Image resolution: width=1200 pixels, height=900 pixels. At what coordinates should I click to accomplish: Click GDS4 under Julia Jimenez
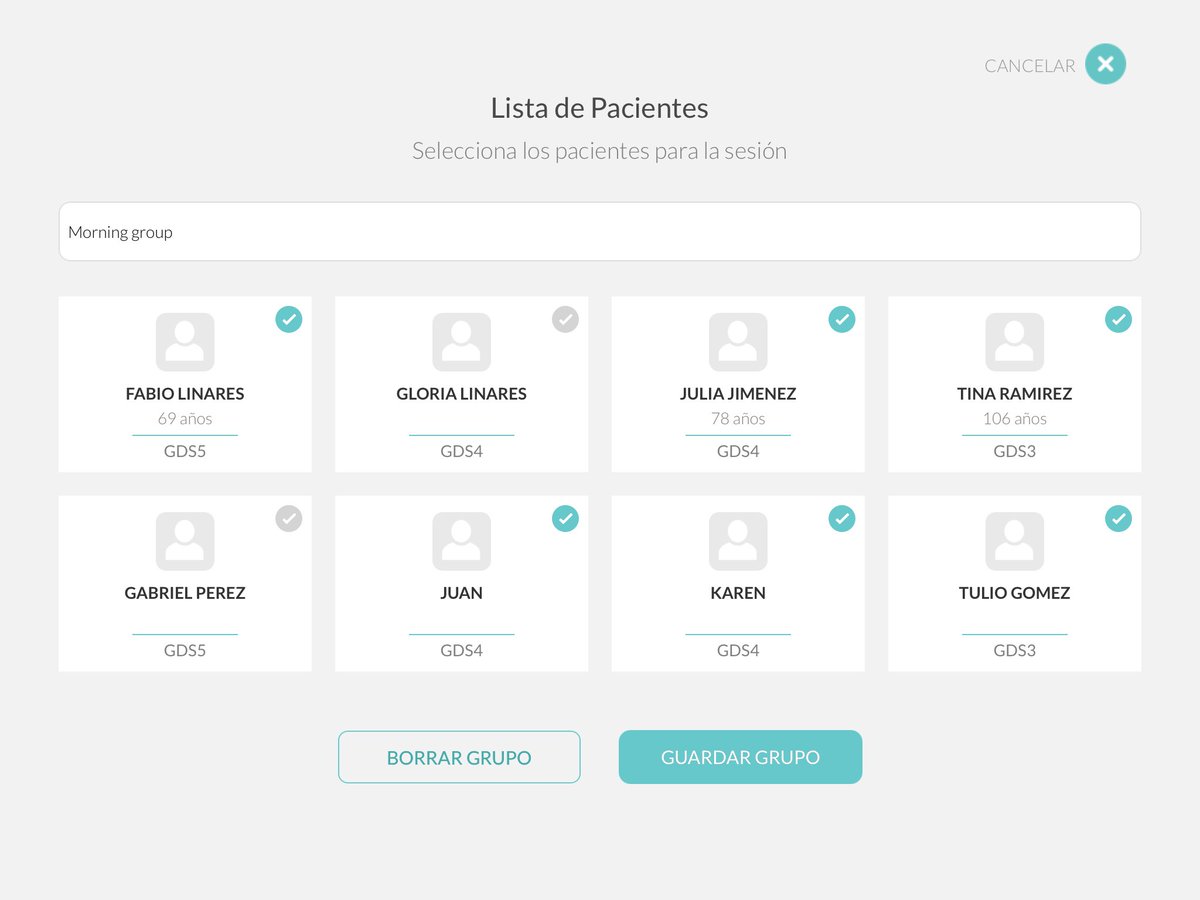738,451
